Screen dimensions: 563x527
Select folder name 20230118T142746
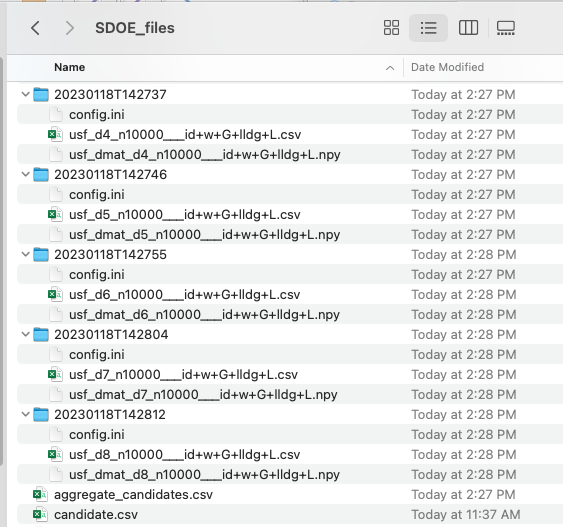click(111, 174)
